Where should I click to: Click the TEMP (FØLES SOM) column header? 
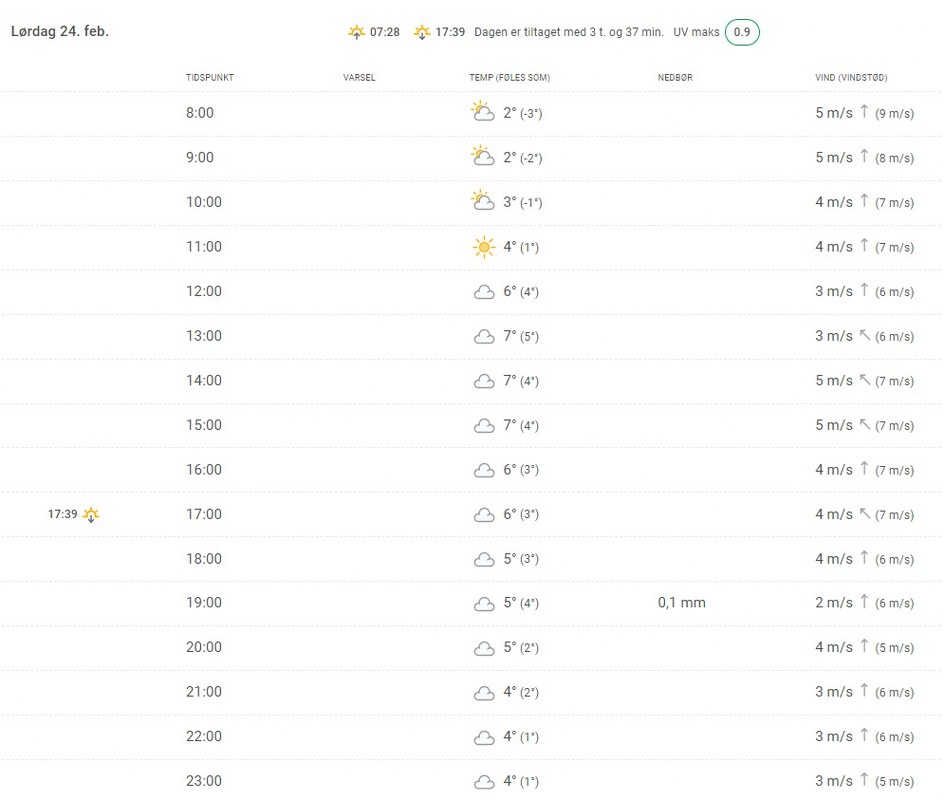(x=509, y=78)
